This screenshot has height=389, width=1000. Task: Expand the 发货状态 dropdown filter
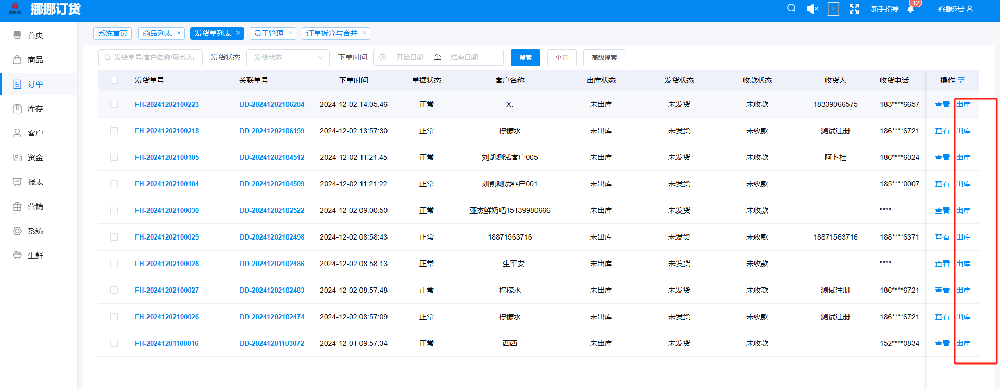pyautogui.click(x=288, y=57)
